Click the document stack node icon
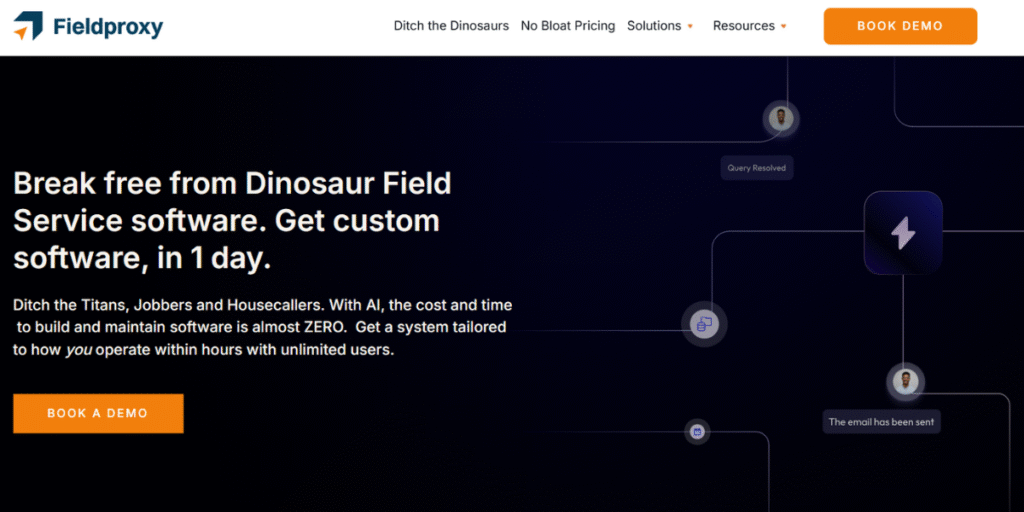1024x512 pixels. coord(704,323)
